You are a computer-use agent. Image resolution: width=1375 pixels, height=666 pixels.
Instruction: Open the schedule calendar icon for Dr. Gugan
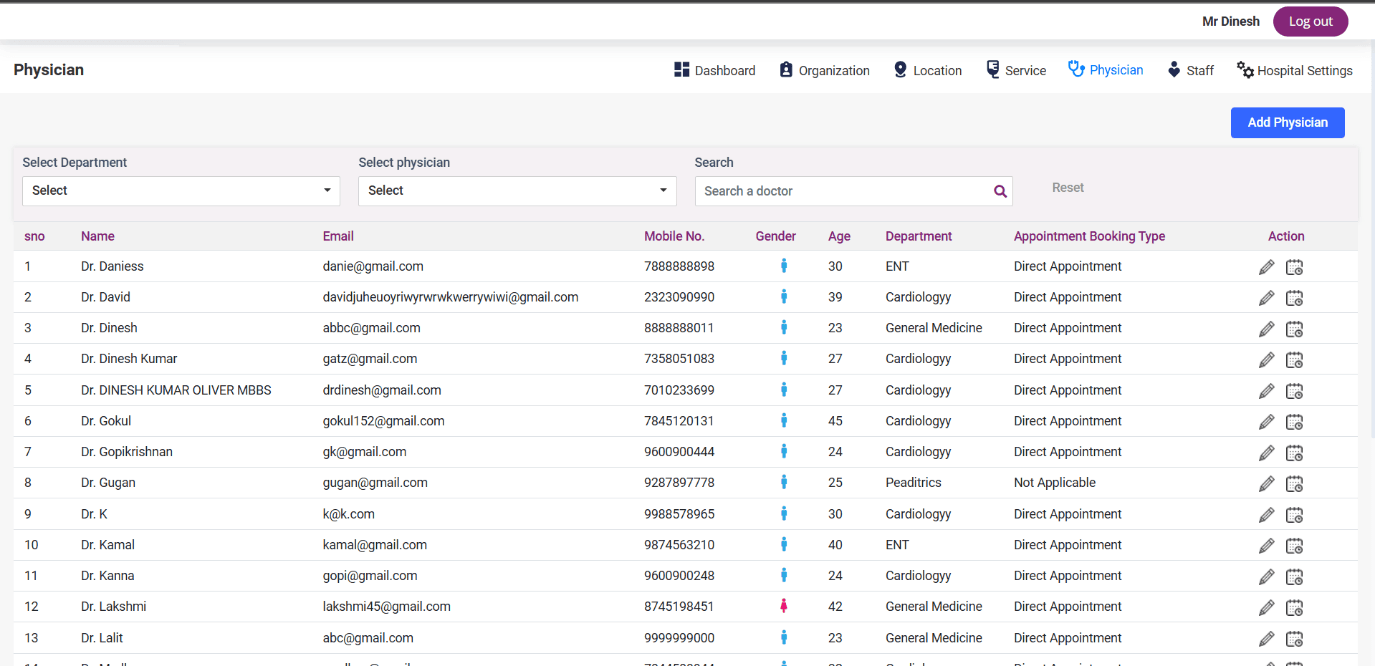coord(1294,484)
